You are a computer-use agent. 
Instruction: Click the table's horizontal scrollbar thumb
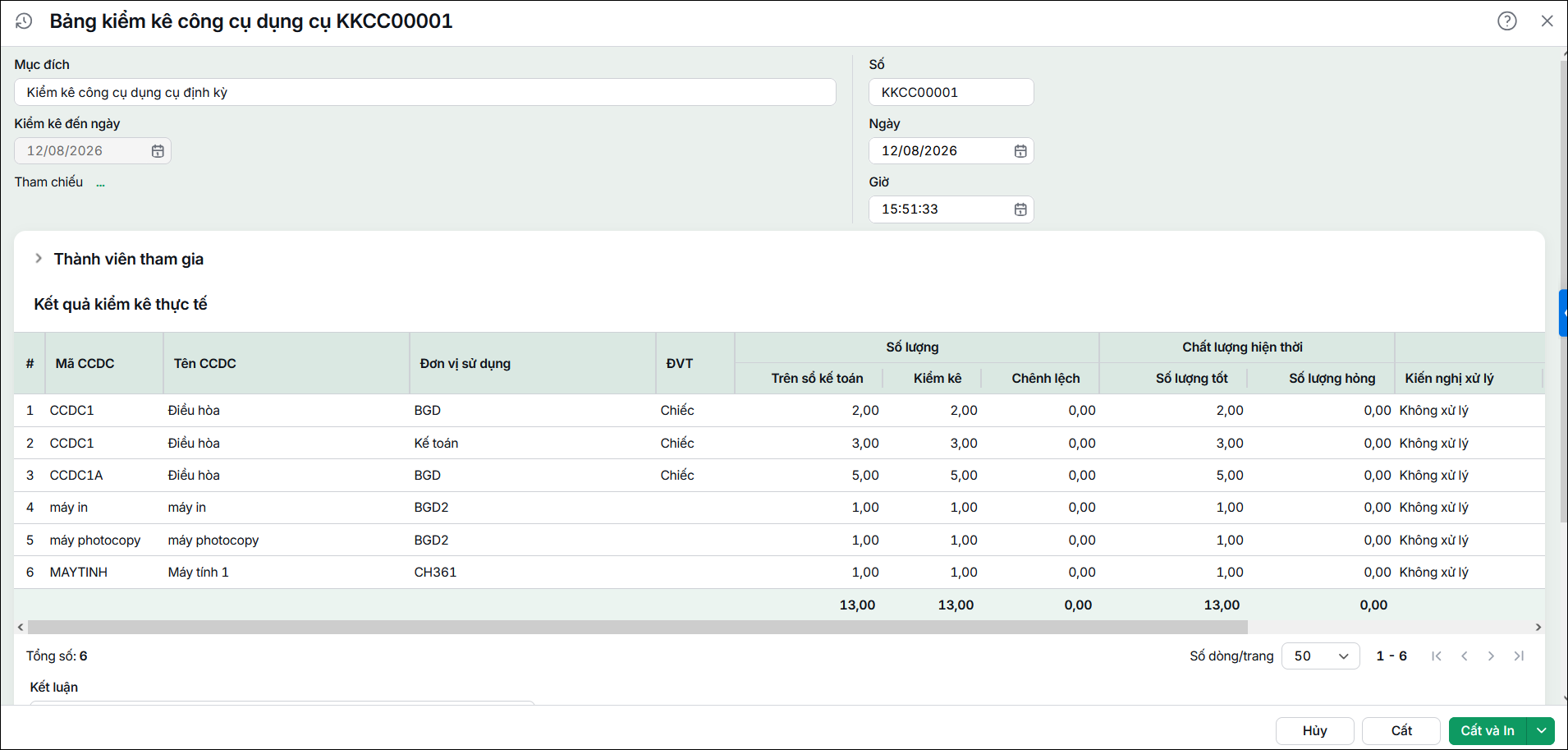click(638, 627)
